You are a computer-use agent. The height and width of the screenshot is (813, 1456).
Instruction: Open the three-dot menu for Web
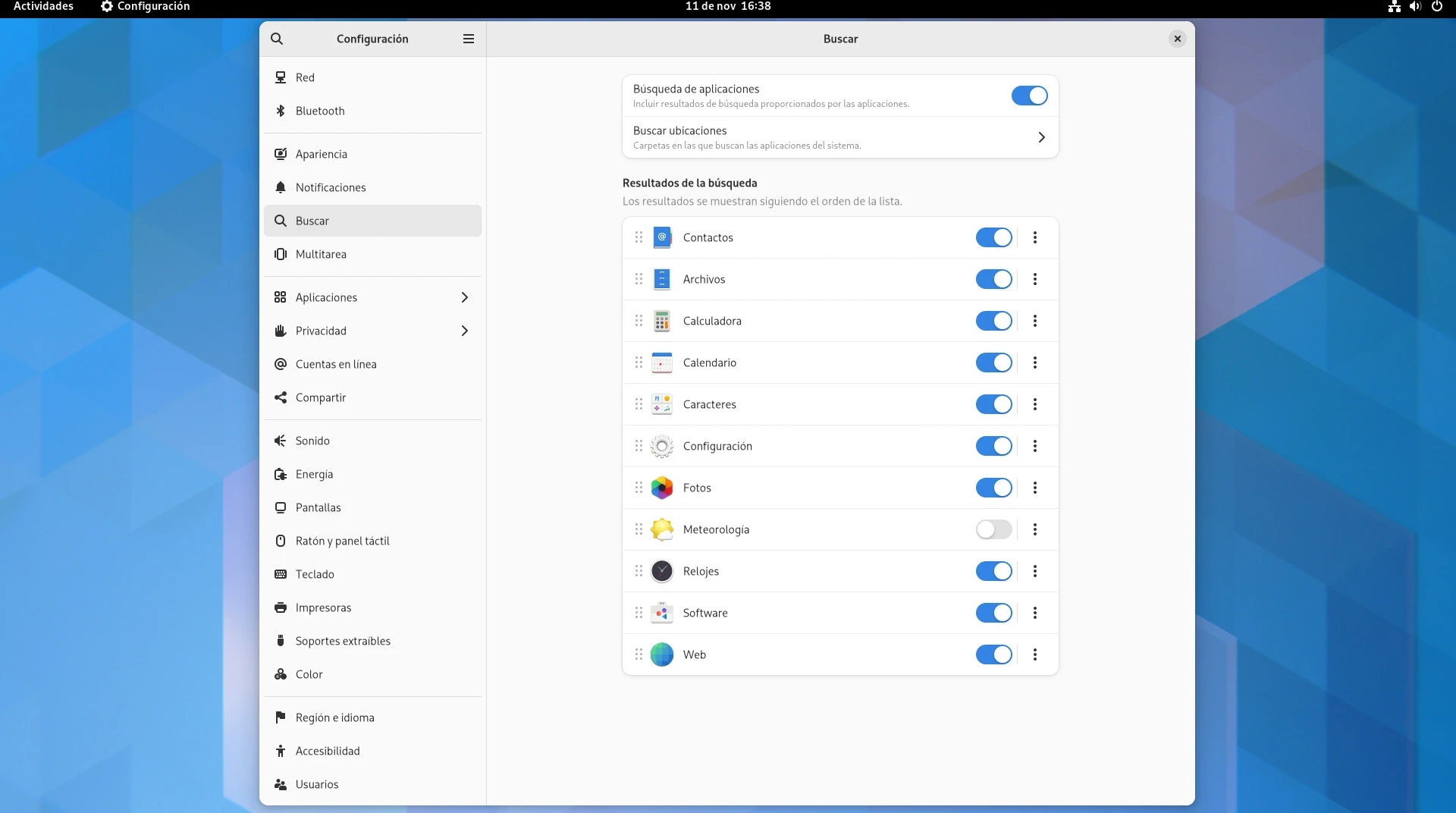click(x=1034, y=654)
